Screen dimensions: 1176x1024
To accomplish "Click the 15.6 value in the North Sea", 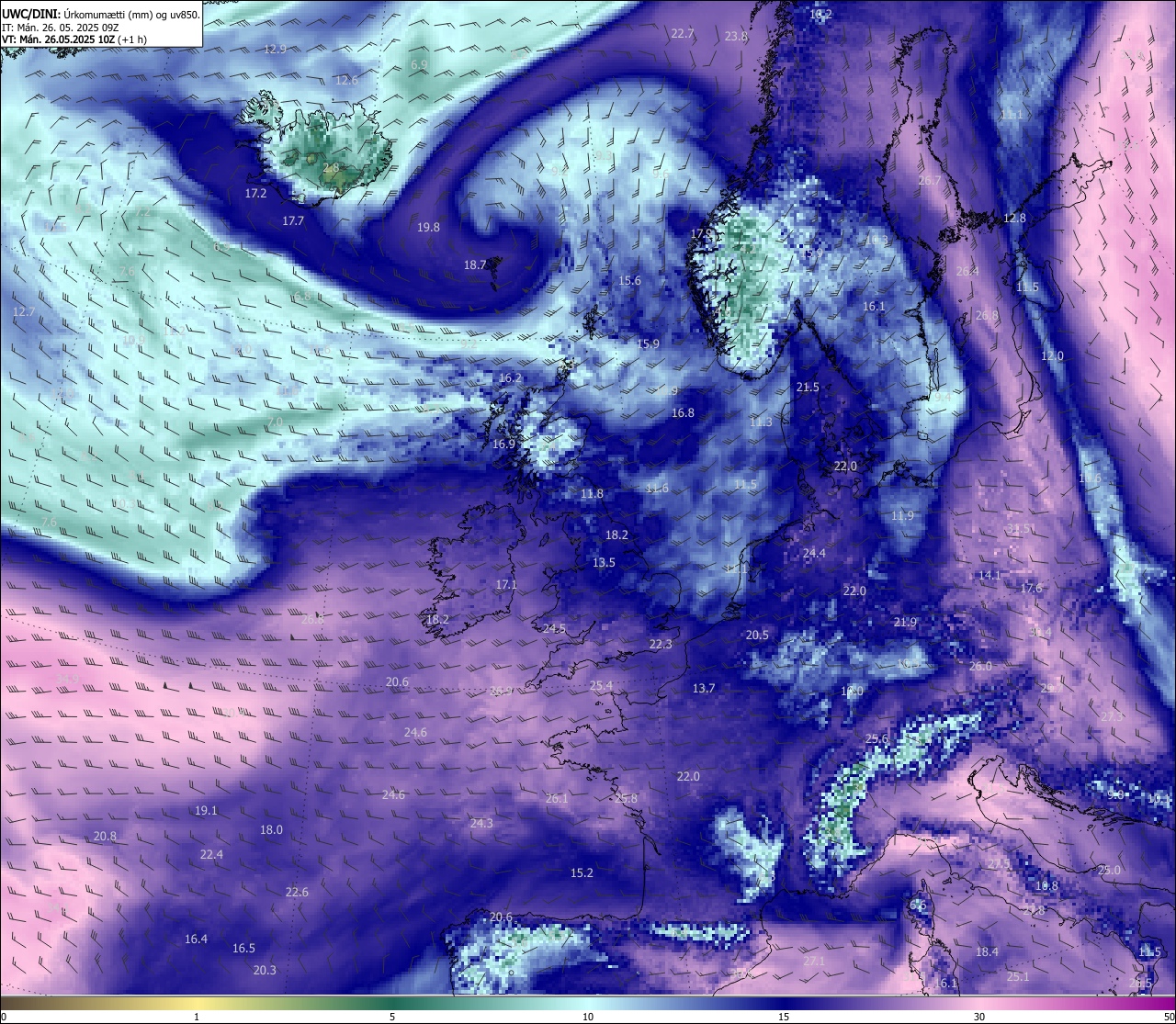I will tap(629, 281).
